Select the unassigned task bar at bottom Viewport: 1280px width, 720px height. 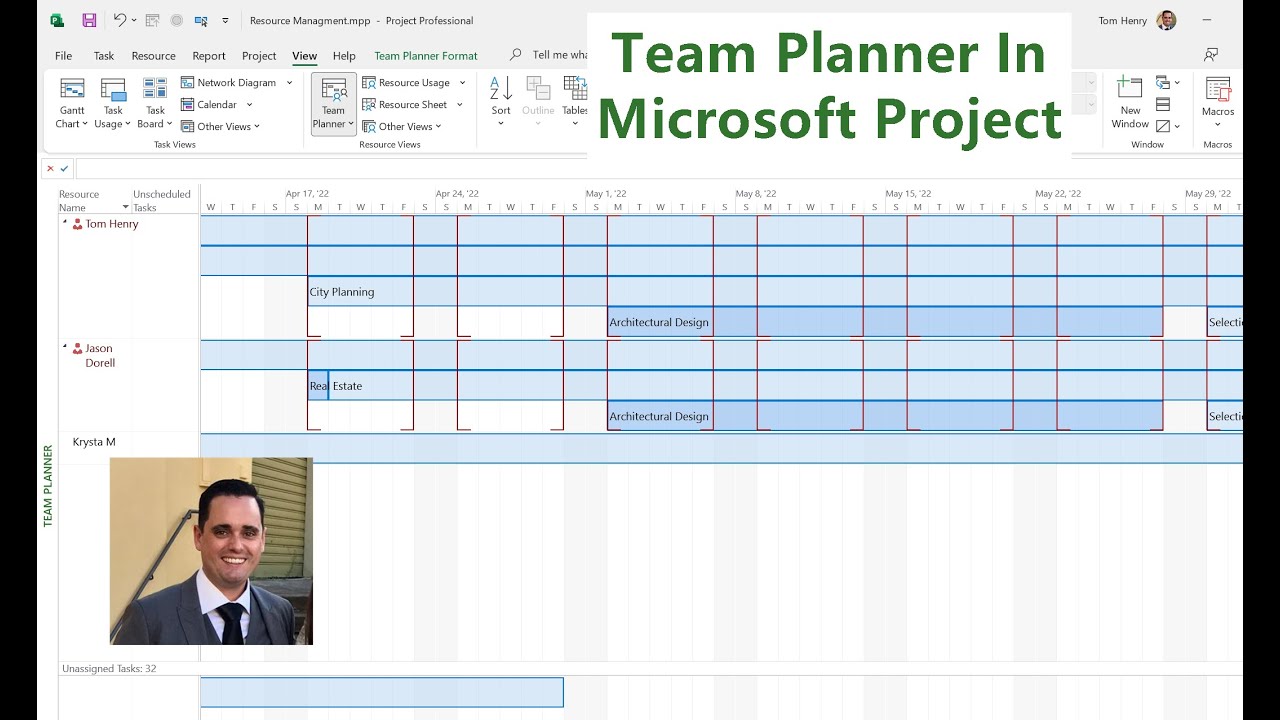(382, 692)
